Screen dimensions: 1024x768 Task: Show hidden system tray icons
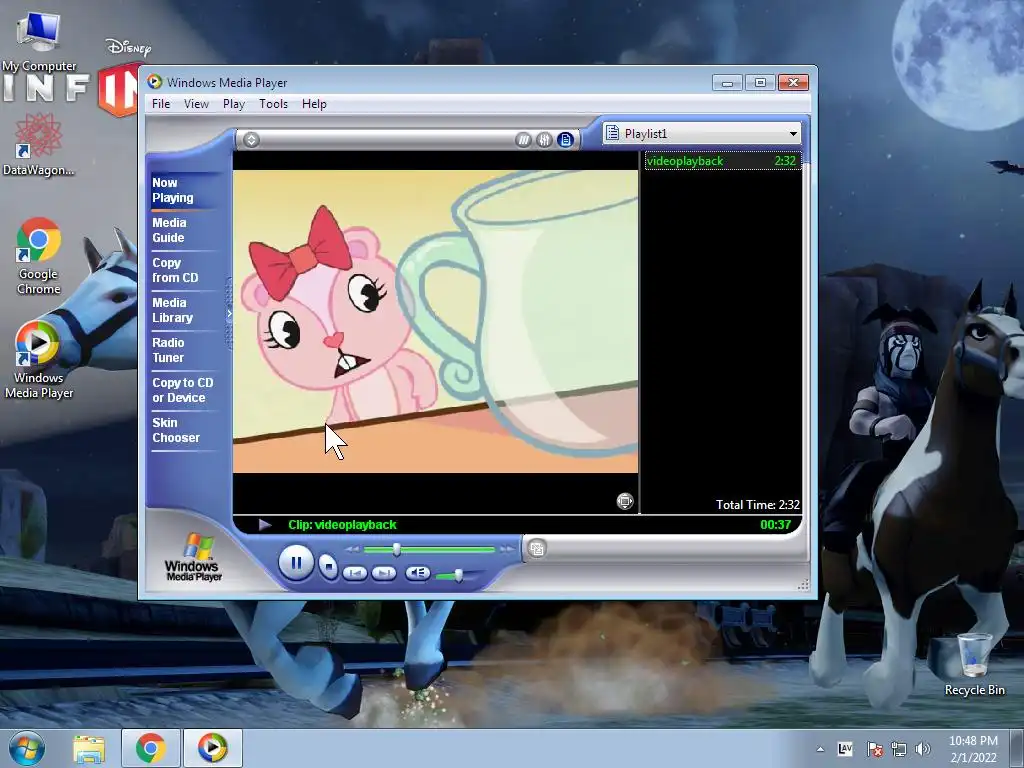[820, 749]
